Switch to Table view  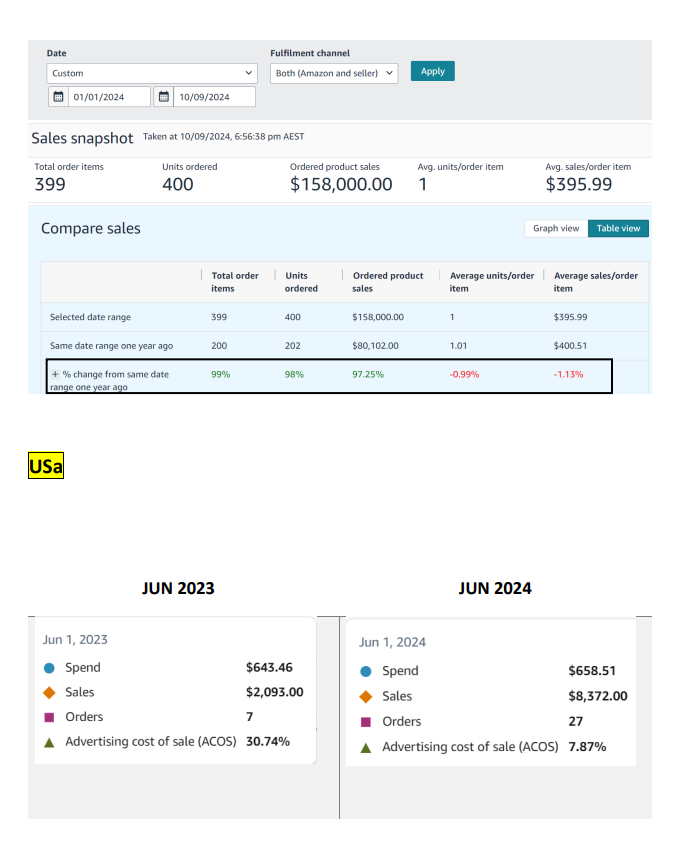[x=618, y=228]
